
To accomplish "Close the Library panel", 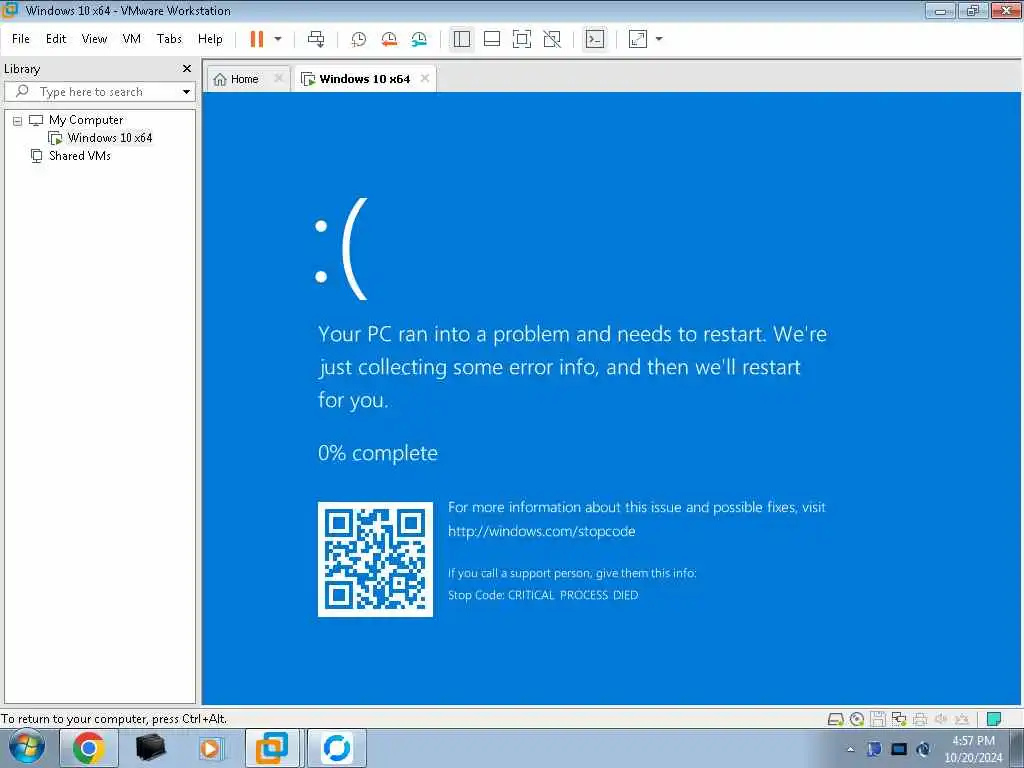I will 187,69.
